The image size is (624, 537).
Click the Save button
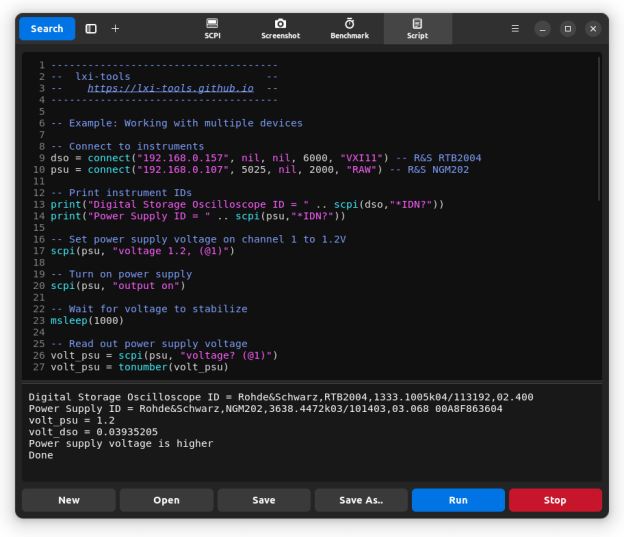(x=264, y=500)
